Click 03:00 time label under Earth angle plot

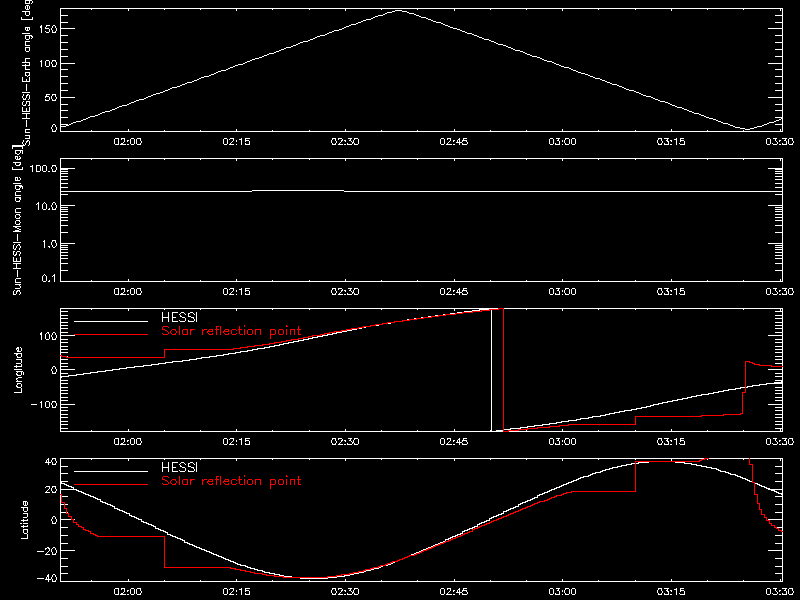(x=562, y=142)
